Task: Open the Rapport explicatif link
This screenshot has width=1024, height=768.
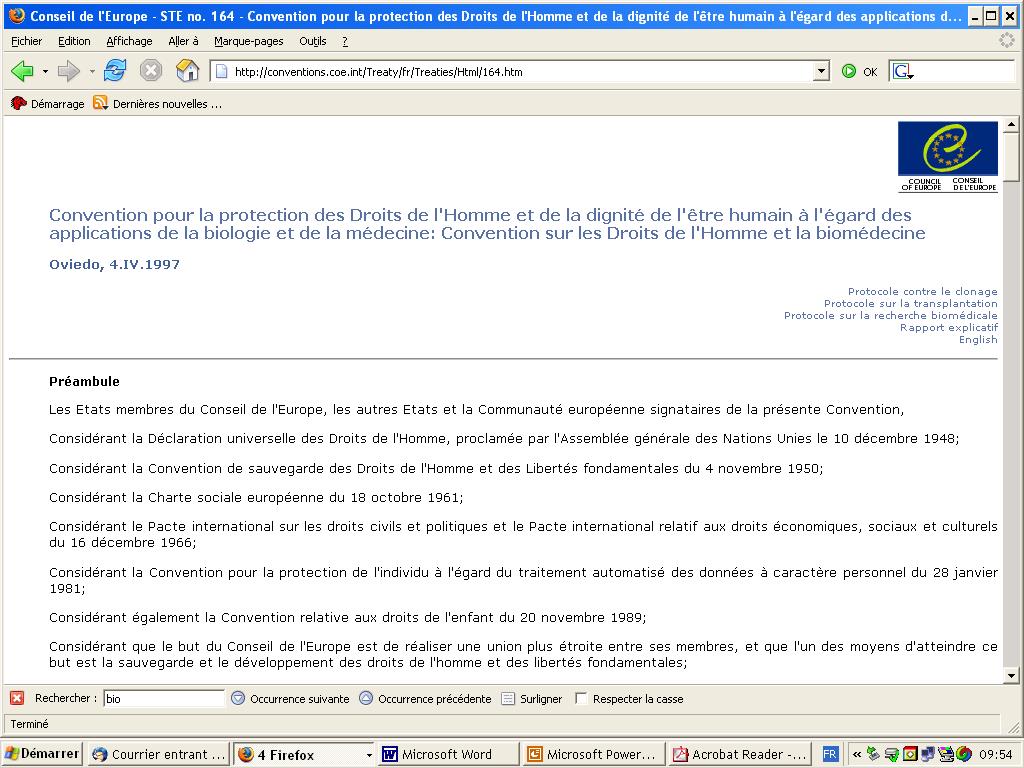Action: (948, 327)
